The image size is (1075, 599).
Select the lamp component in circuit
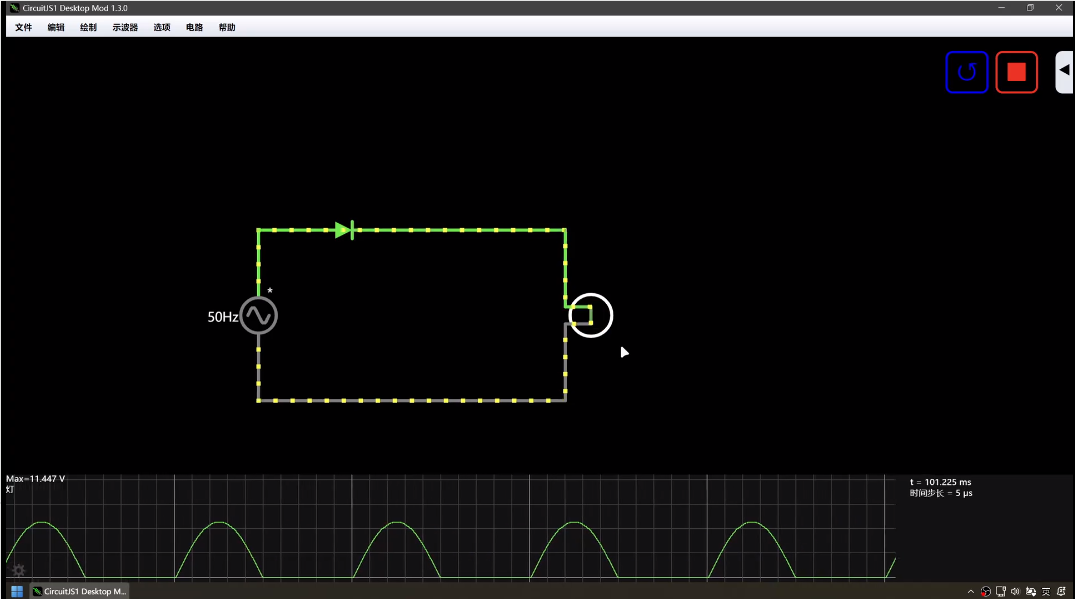click(590, 315)
